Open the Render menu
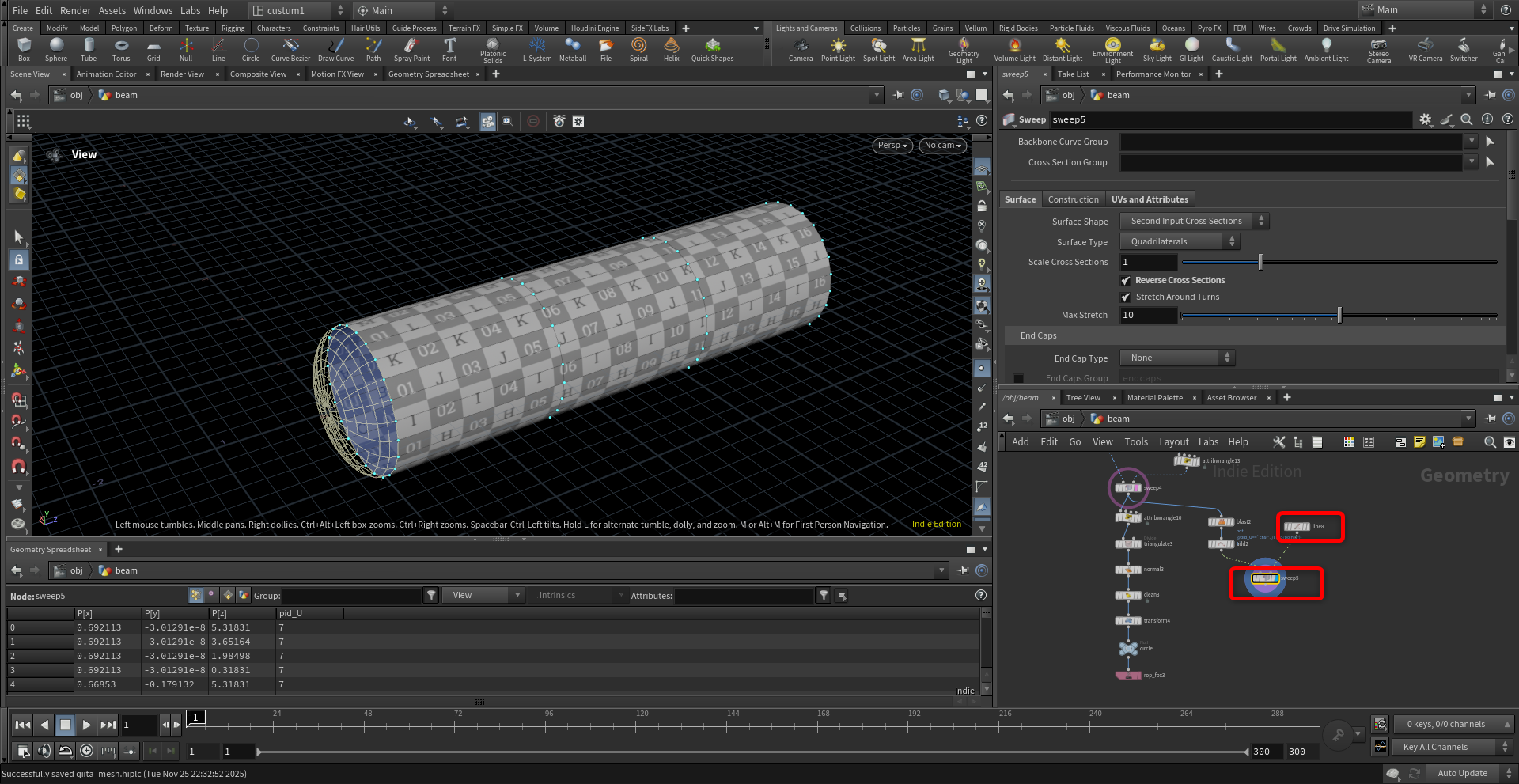Viewport: 1519px width, 784px height. point(75,10)
